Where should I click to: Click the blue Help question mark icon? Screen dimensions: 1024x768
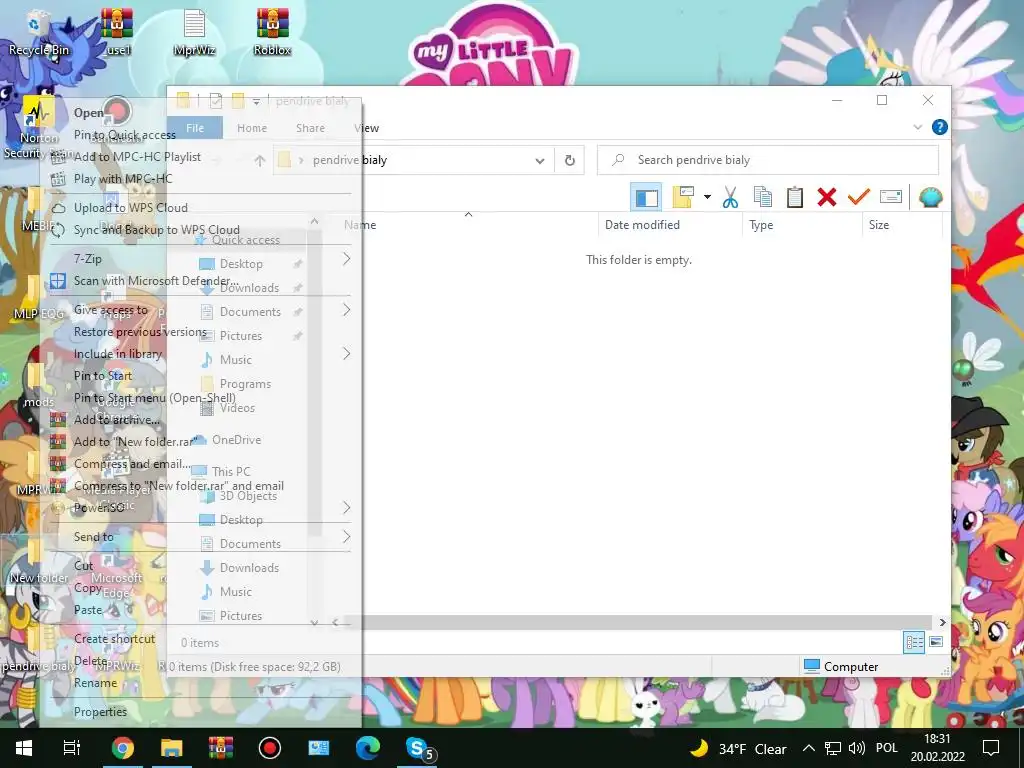(939, 127)
